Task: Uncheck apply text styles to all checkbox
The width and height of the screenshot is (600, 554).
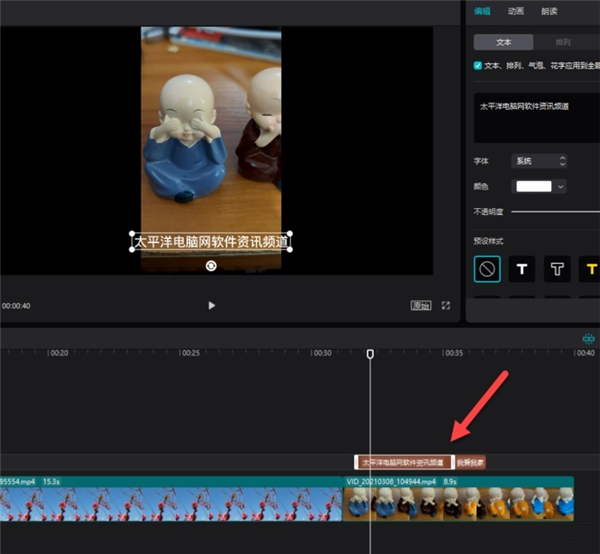Action: (477, 66)
